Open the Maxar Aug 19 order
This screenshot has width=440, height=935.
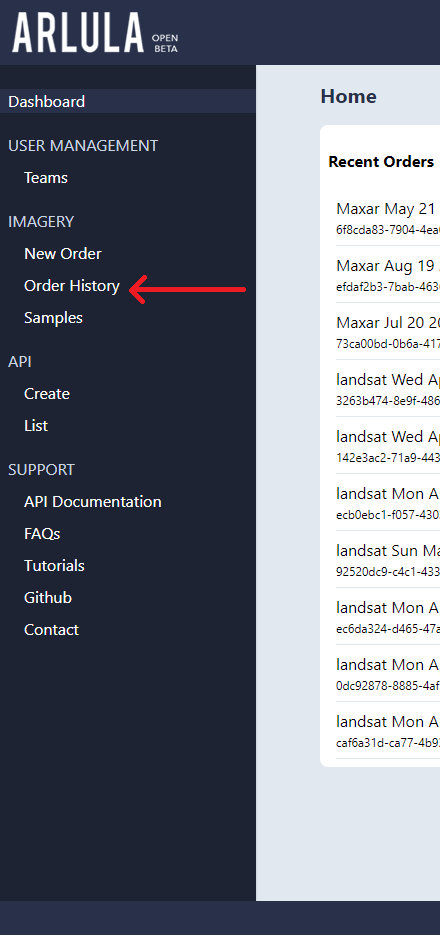[x=388, y=275]
